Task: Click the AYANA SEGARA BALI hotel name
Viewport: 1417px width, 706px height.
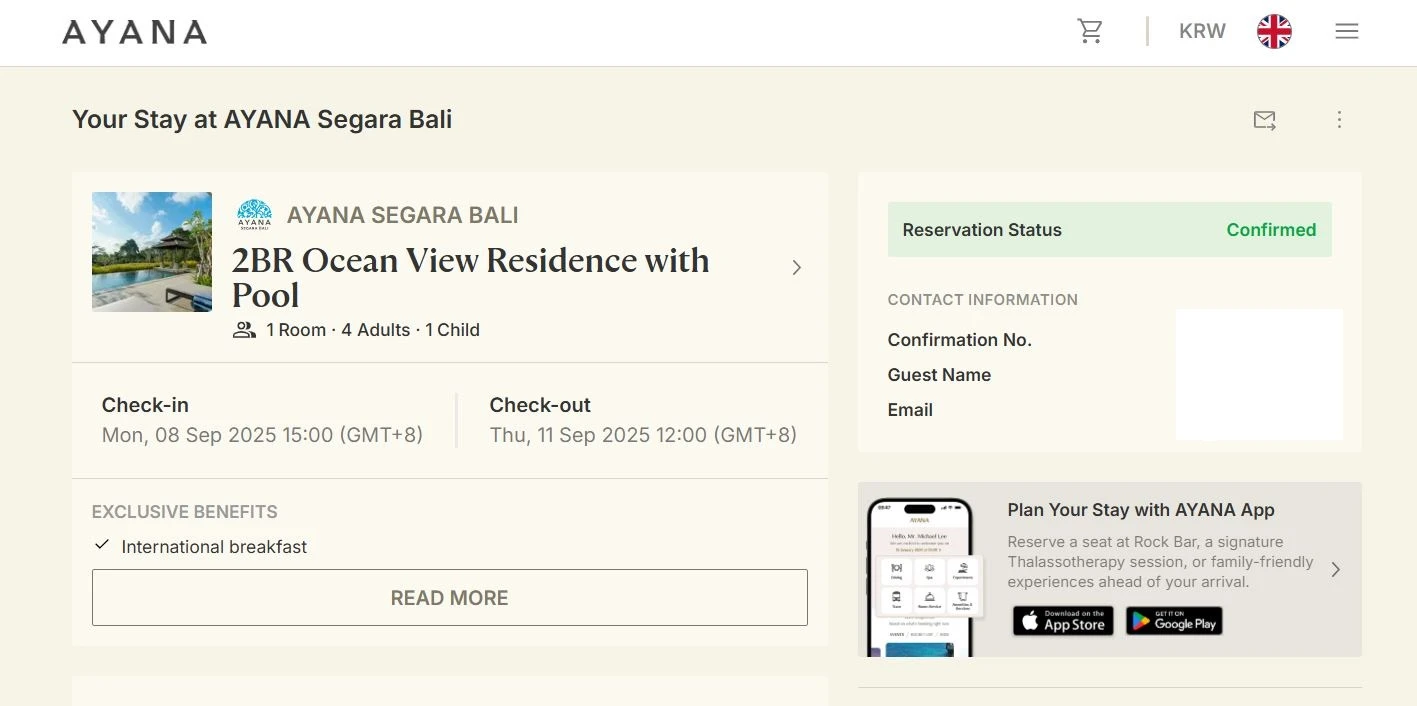Action: pos(402,215)
